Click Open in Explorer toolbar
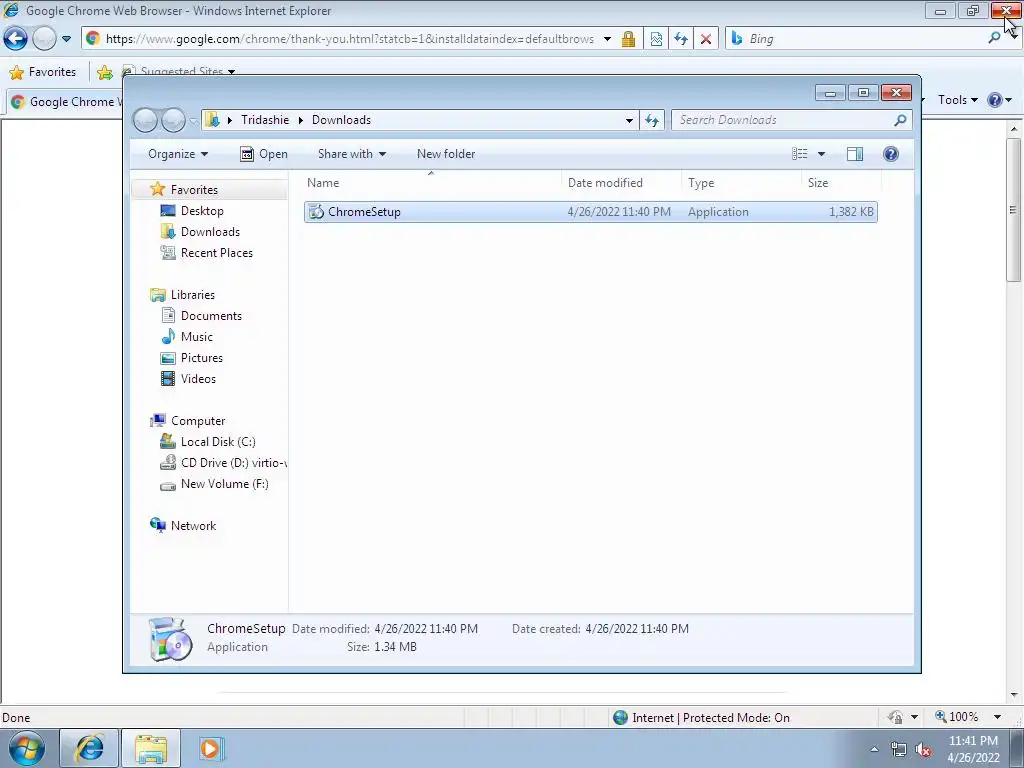1024x768 pixels. [264, 154]
